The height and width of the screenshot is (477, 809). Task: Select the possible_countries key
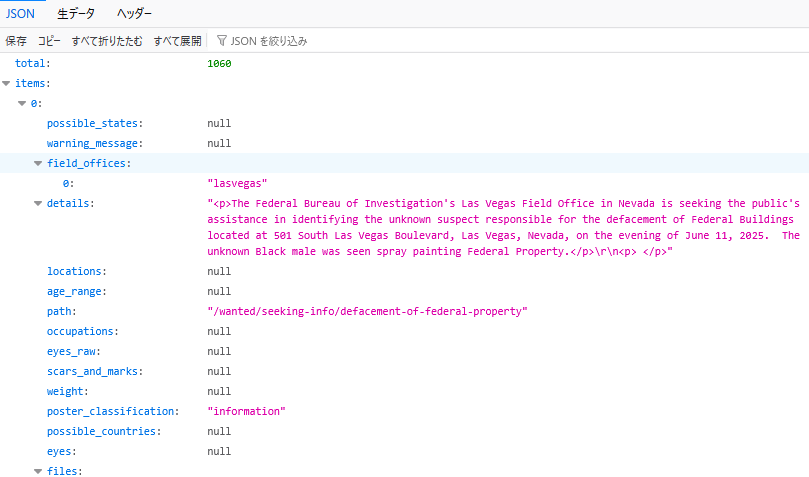coord(105,431)
